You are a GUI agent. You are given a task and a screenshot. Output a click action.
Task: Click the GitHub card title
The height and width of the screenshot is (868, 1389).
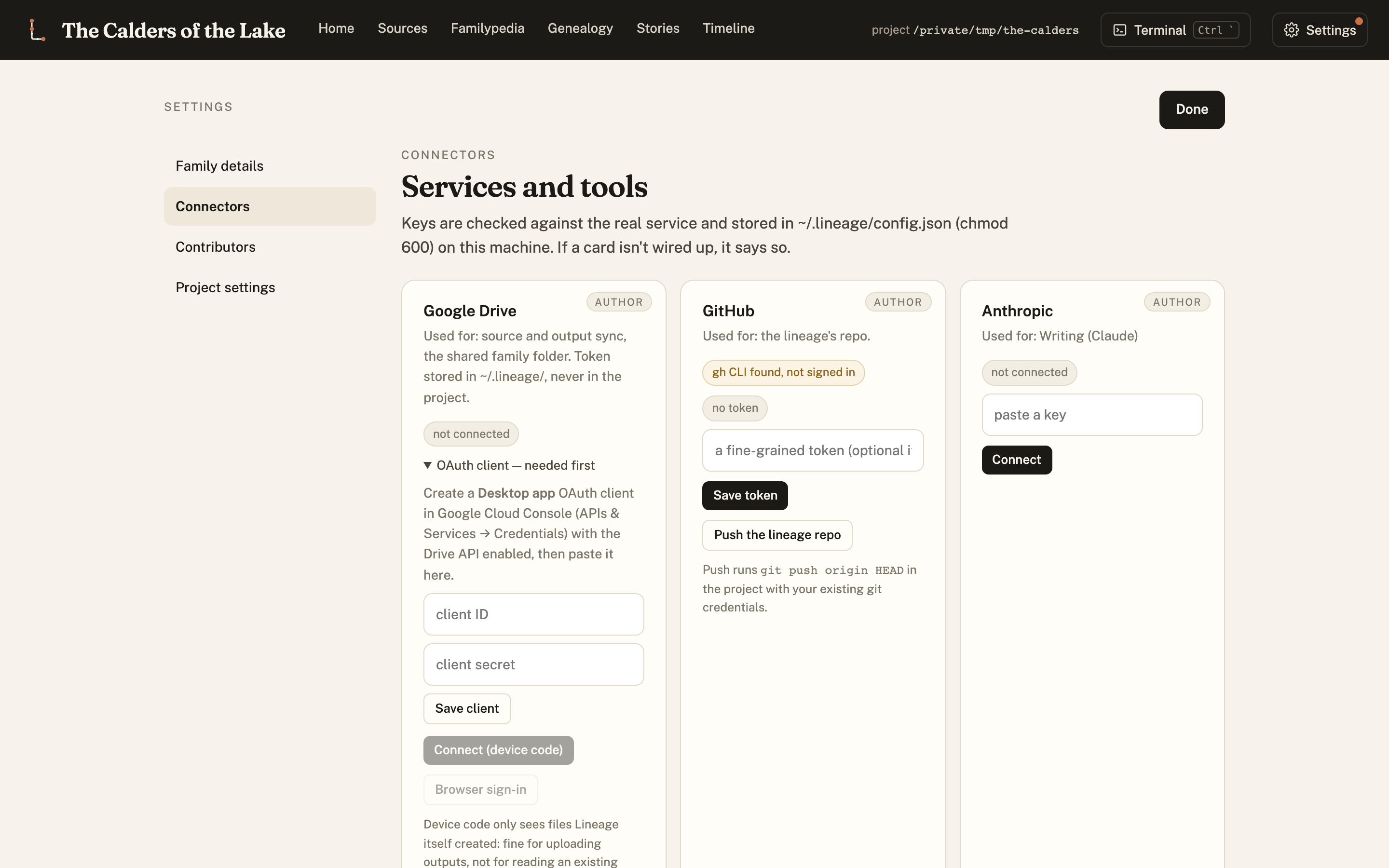[x=728, y=311]
